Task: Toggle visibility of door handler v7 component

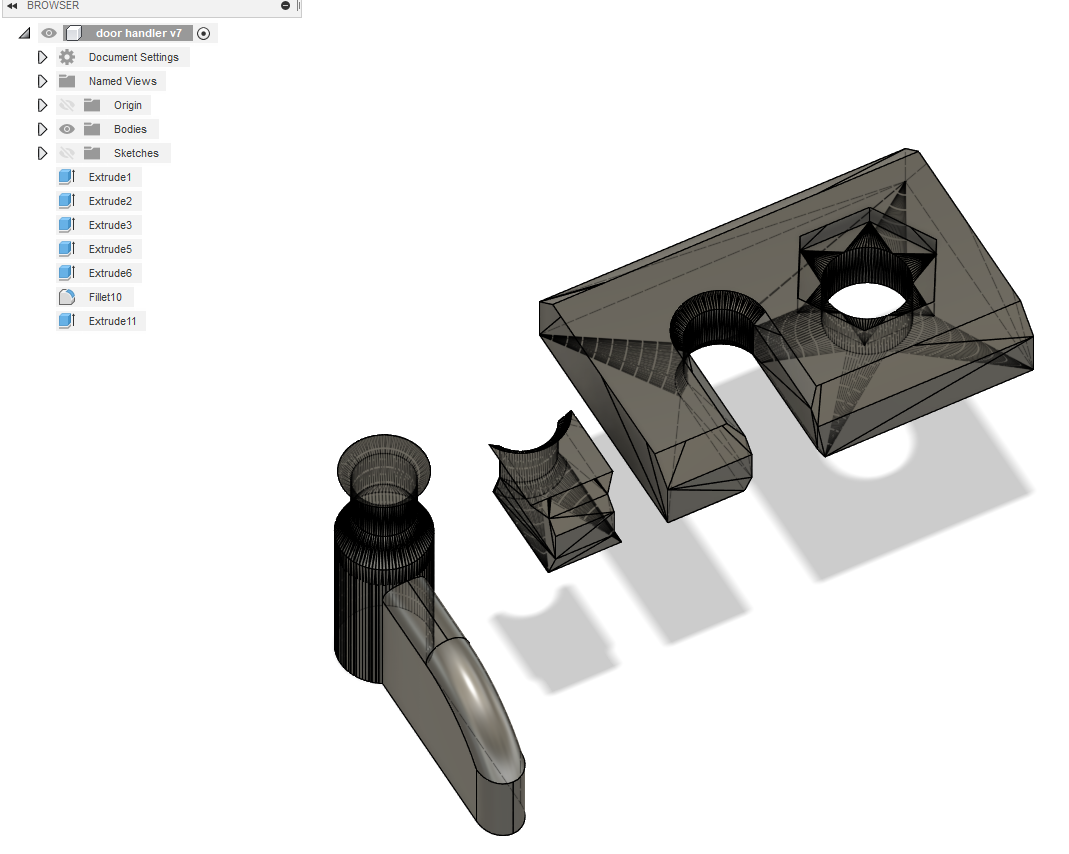Action: 49,33
